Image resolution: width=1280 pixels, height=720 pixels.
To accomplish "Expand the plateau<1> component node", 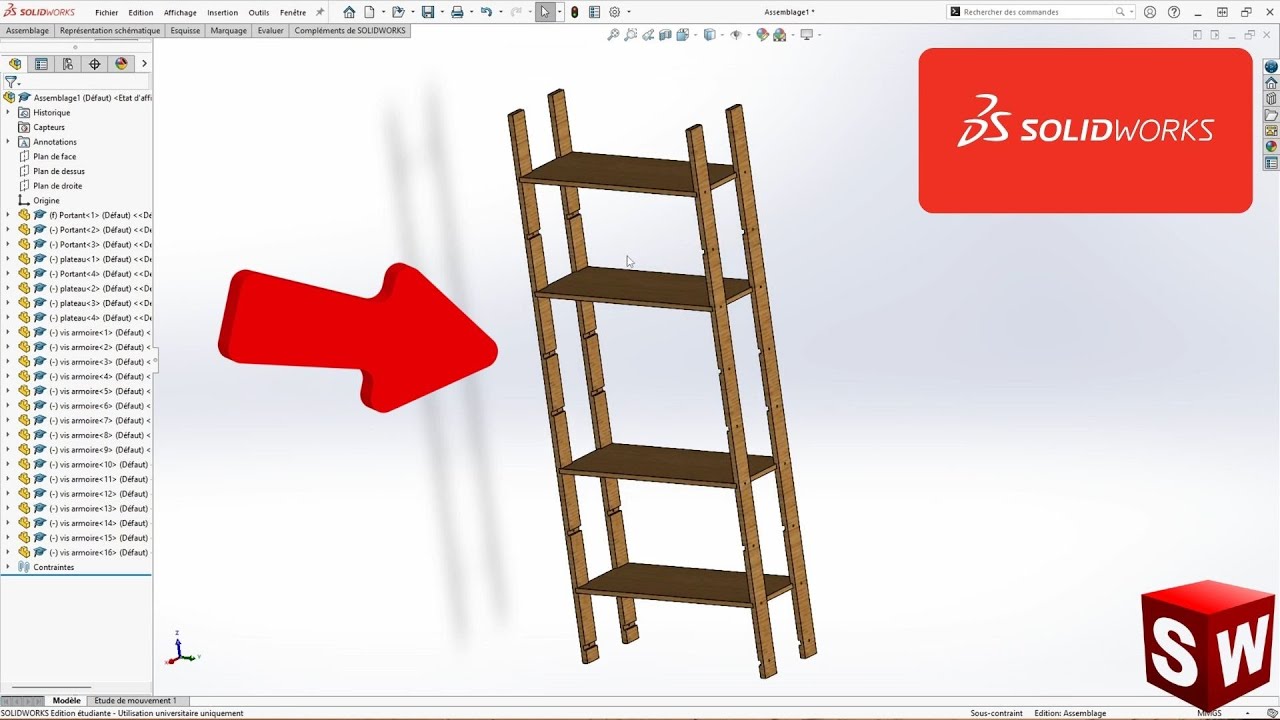I will (8, 259).
